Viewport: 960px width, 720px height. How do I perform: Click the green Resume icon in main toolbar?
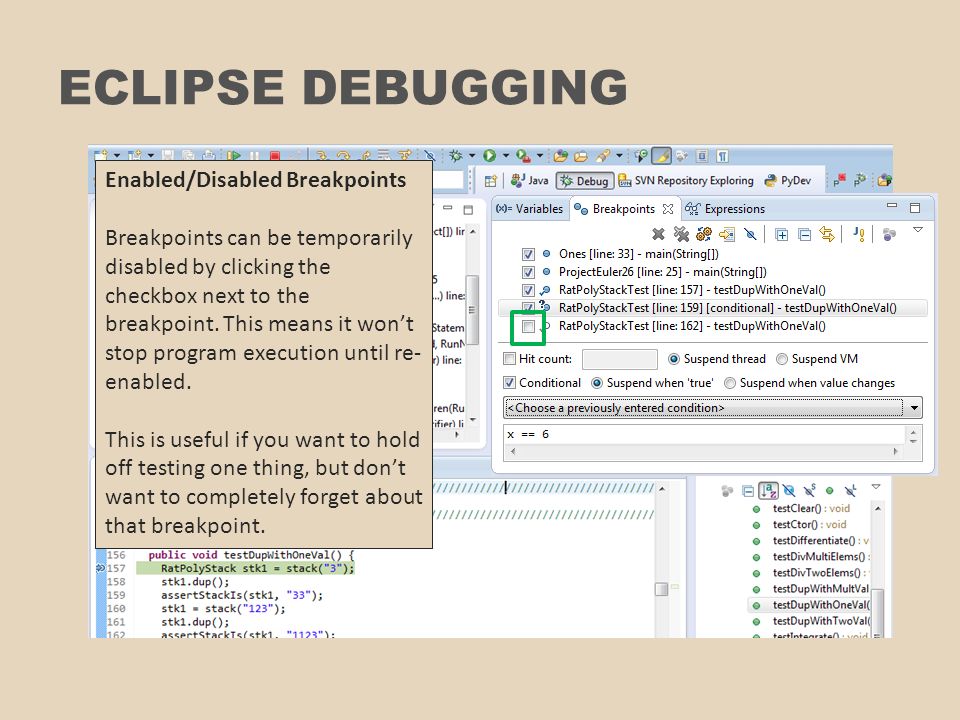[x=234, y=156]
